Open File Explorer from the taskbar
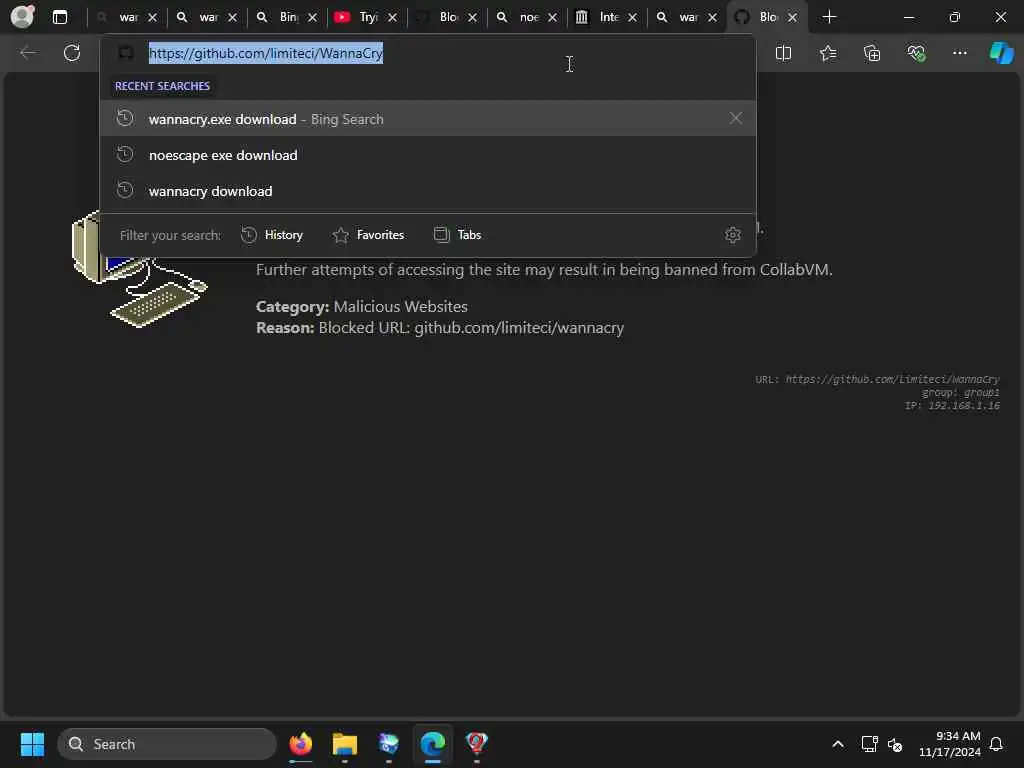1024x768 pixels. [345, 744]
